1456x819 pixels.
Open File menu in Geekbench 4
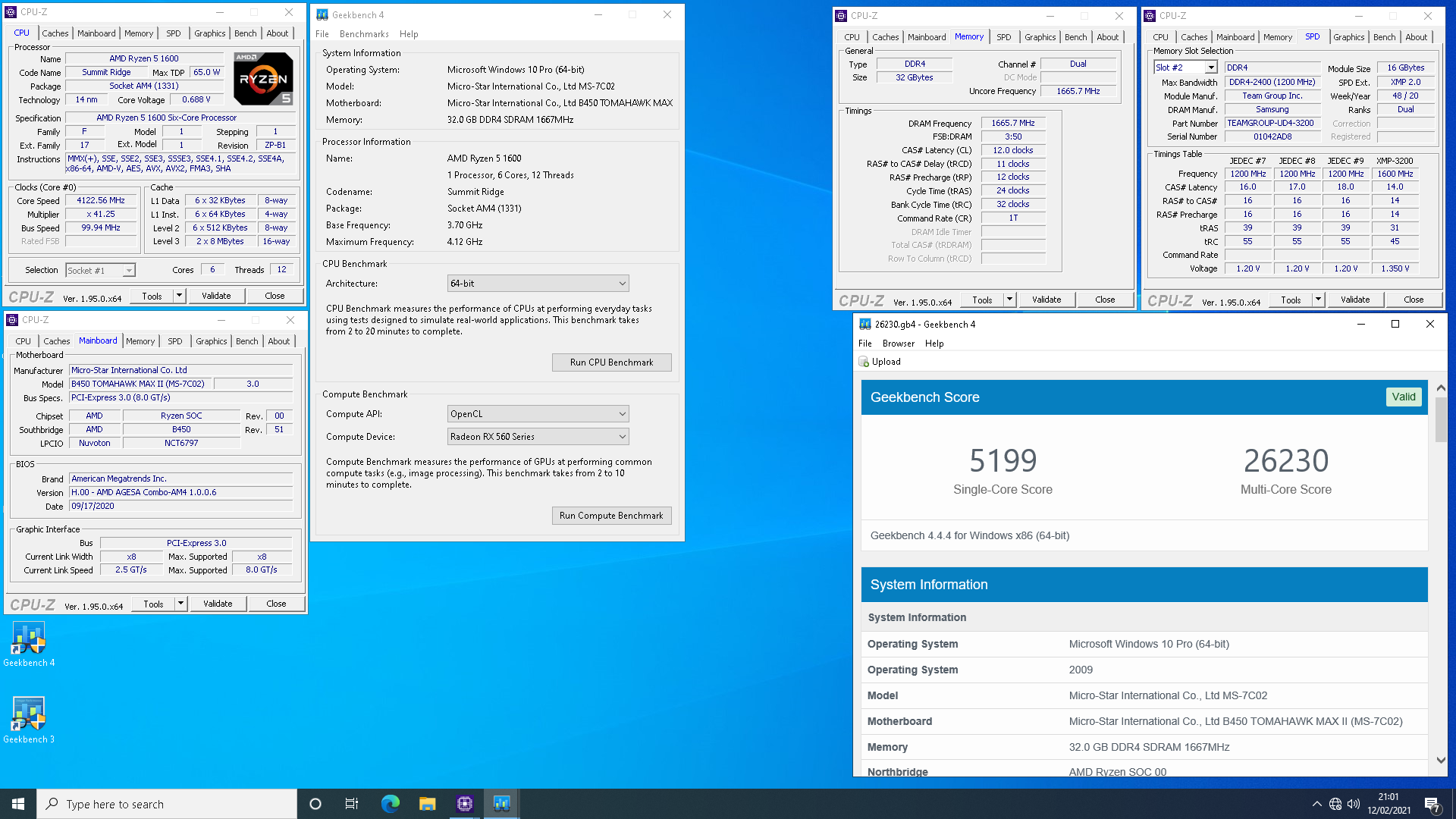322,34
